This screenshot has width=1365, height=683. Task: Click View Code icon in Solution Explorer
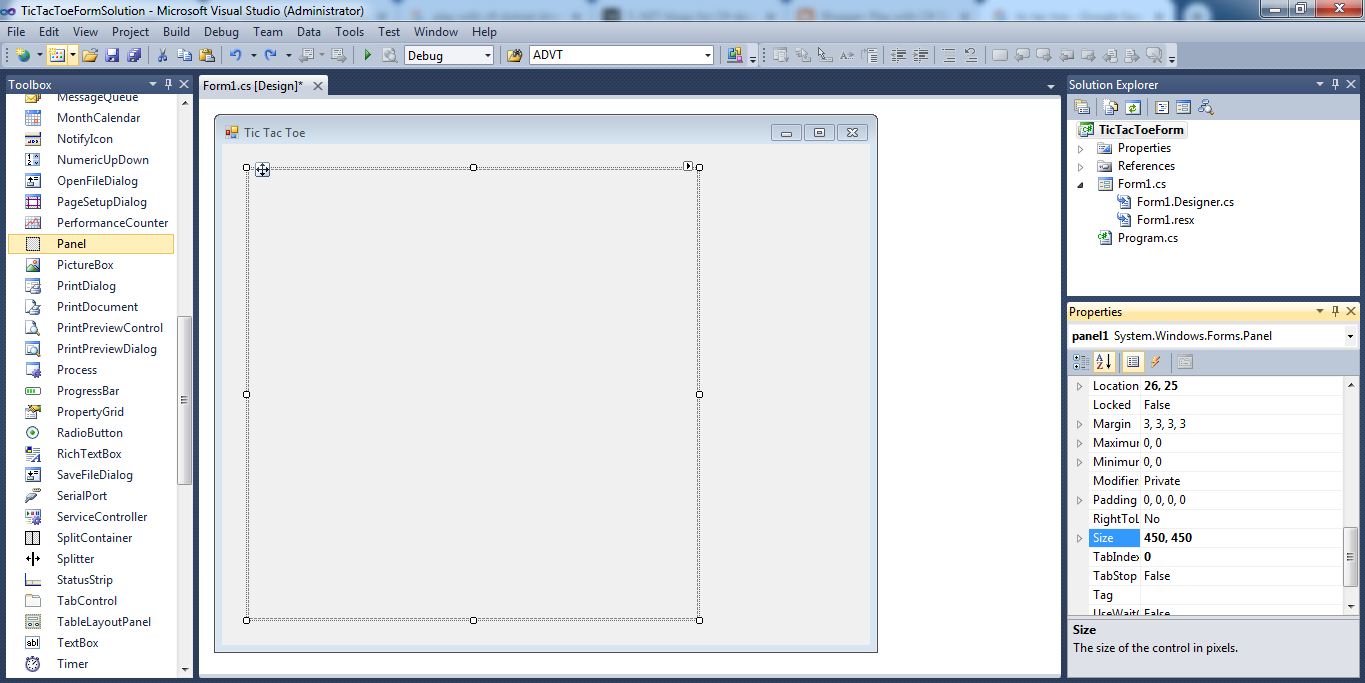tap(1162, 107)
